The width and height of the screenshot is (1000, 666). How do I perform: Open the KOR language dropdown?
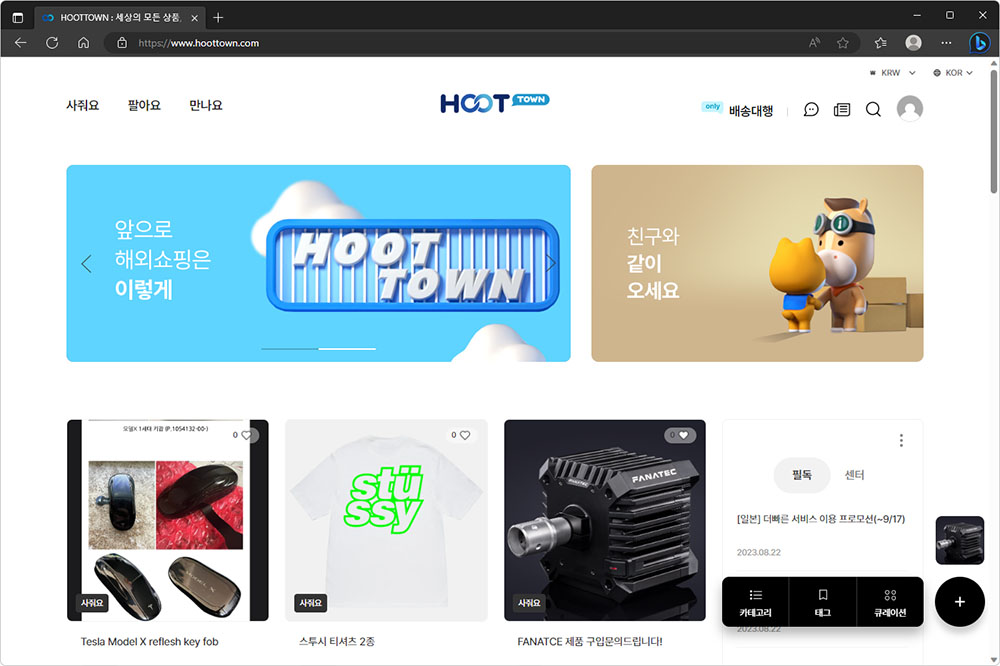pyautogui.click(x=953, y=73)
